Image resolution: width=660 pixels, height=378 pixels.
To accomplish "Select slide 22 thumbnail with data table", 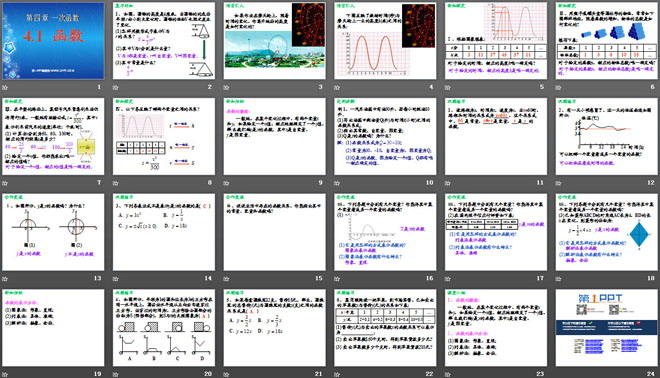I will point(385,327).
